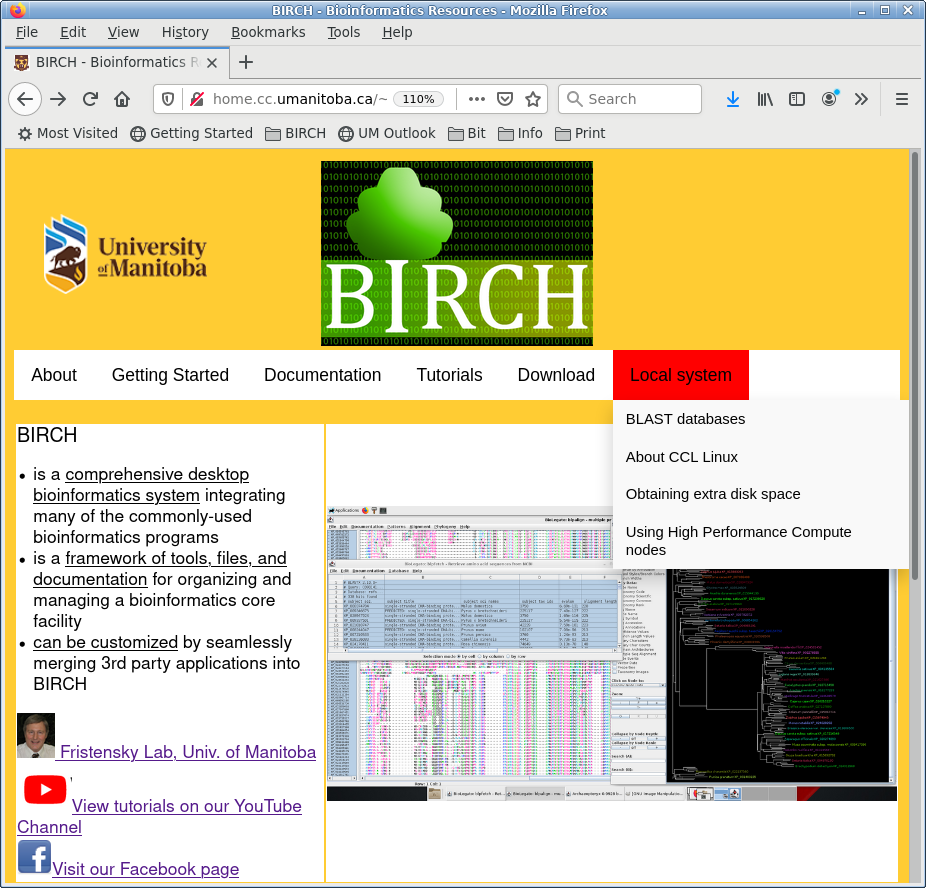Follow the comprehensive desktop bioinformatics system link
The image size is (926, 888).
(x=141, y=485)
